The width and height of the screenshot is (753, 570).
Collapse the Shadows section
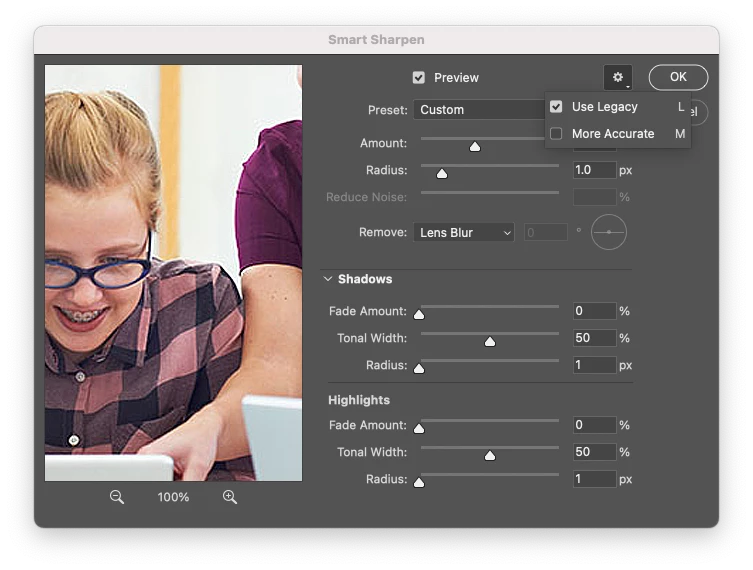pyautogui.click(x=328, y=279)
